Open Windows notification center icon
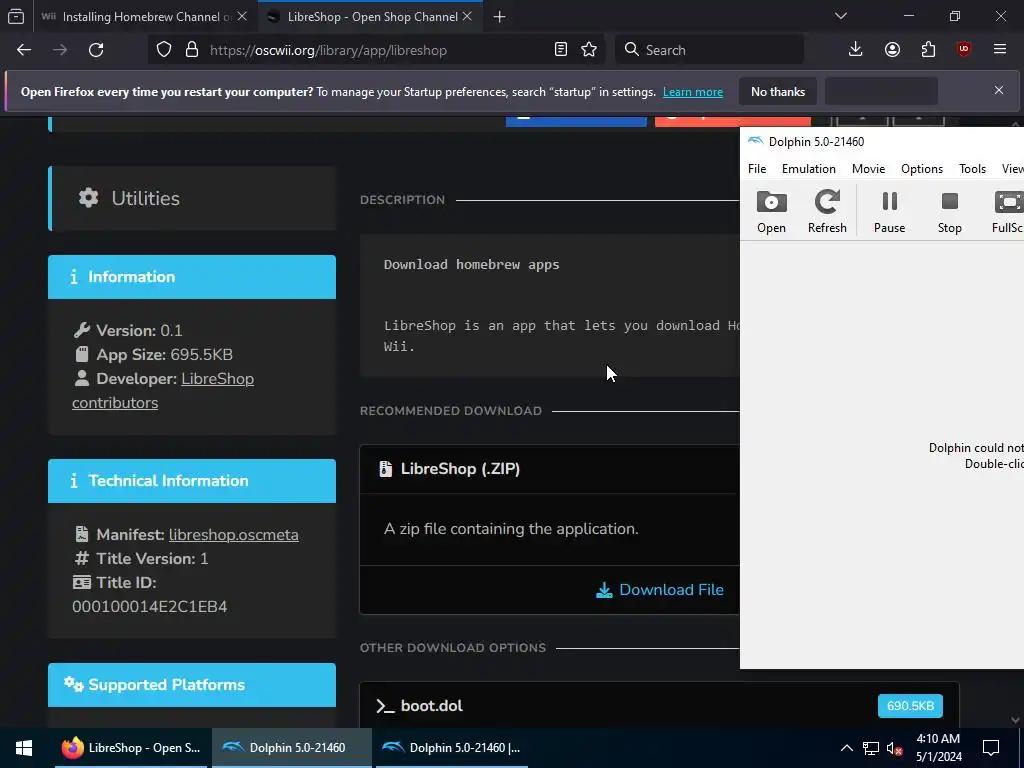 991,748
